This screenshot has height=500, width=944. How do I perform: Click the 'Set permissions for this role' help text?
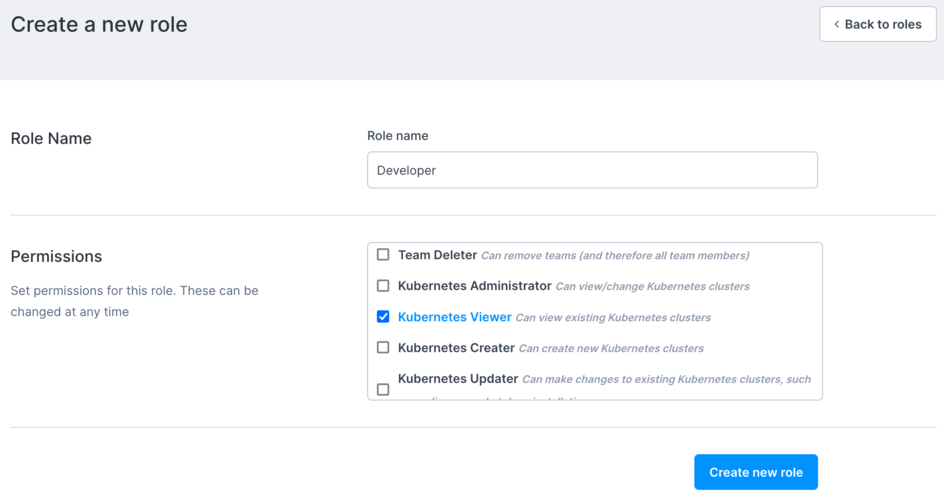click(134, 301)
